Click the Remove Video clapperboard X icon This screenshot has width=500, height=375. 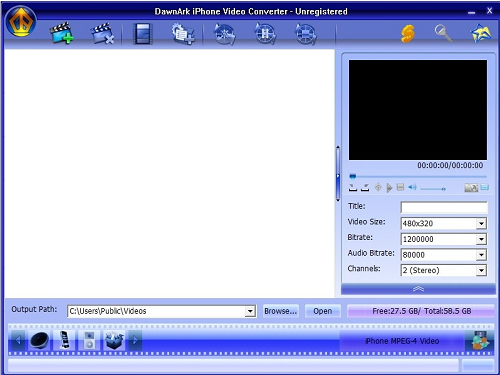coord(103,33)
